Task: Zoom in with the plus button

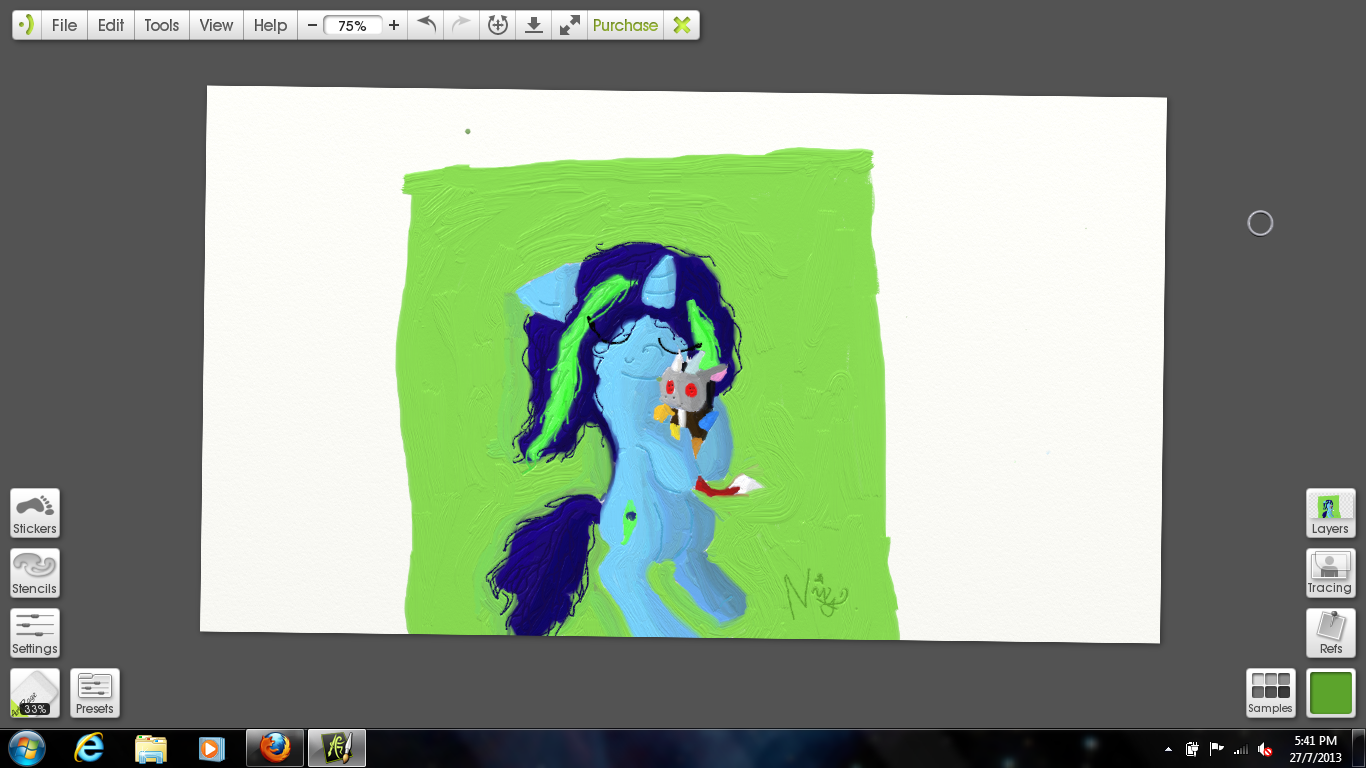Action: pyautogui.click(x=394, y=25)
